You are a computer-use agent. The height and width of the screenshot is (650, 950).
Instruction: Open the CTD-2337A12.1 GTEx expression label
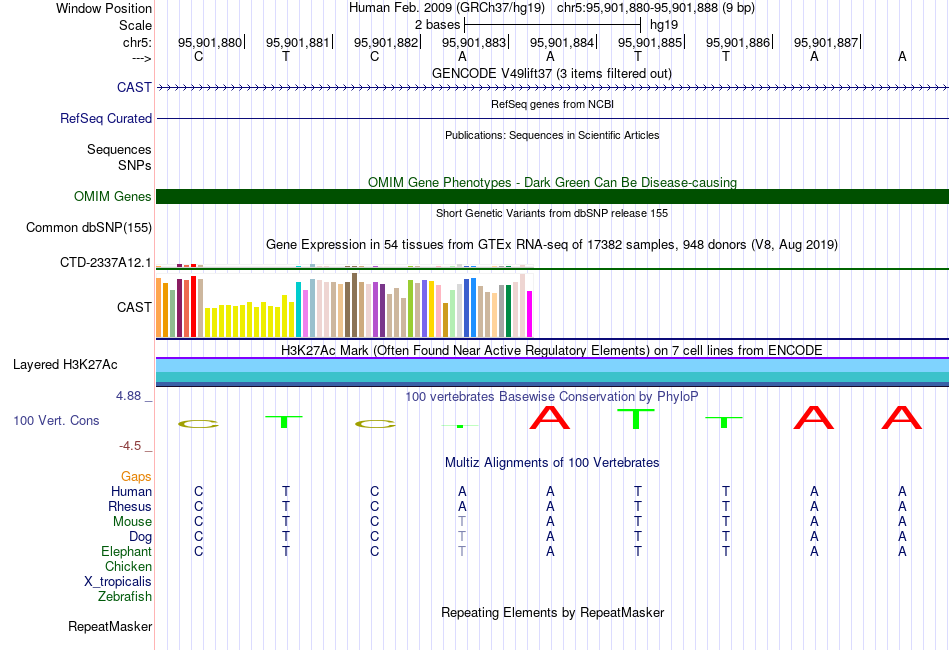(x=105, y=262)
